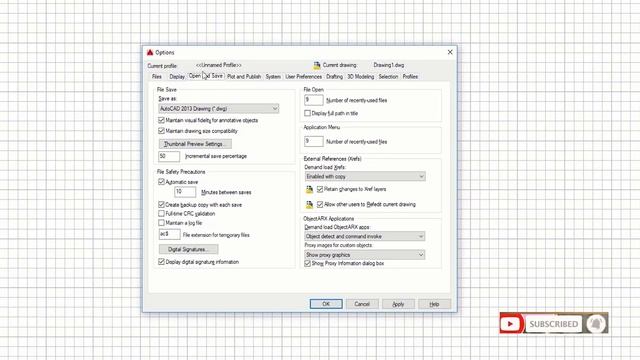Click the Application Menu recently-used files field
Screen dimensions: 640x360
[313, 141]
